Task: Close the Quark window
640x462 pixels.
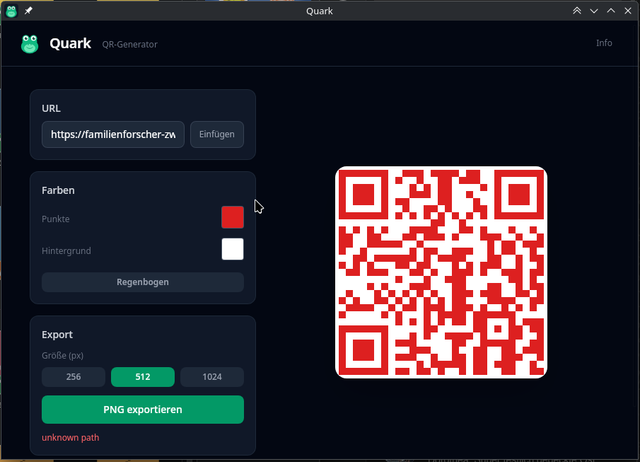Action: (x=628, y=11)
